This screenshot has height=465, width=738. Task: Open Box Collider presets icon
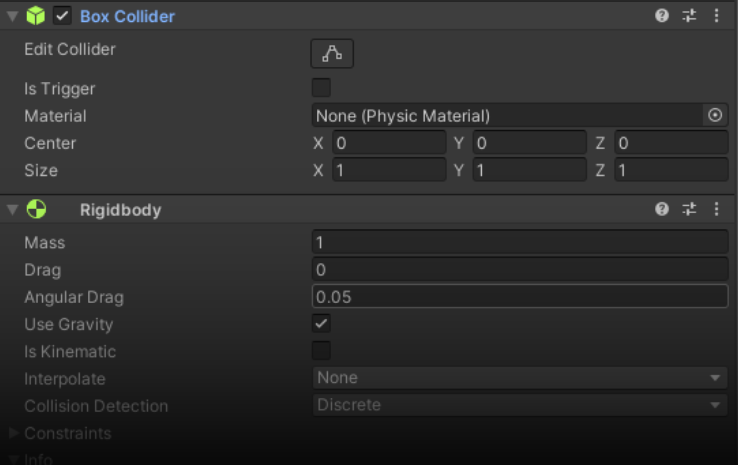coord(689,16)
